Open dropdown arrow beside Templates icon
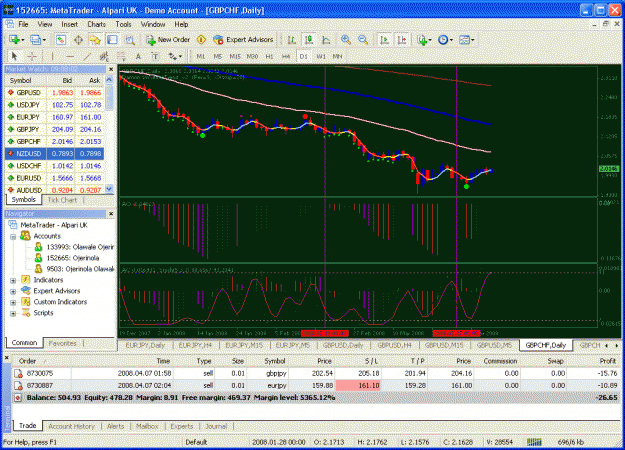 [x=472, y=40]
